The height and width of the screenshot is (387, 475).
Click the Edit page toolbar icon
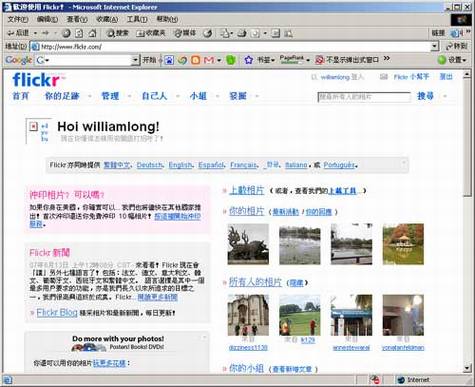(x=255, y=33)
